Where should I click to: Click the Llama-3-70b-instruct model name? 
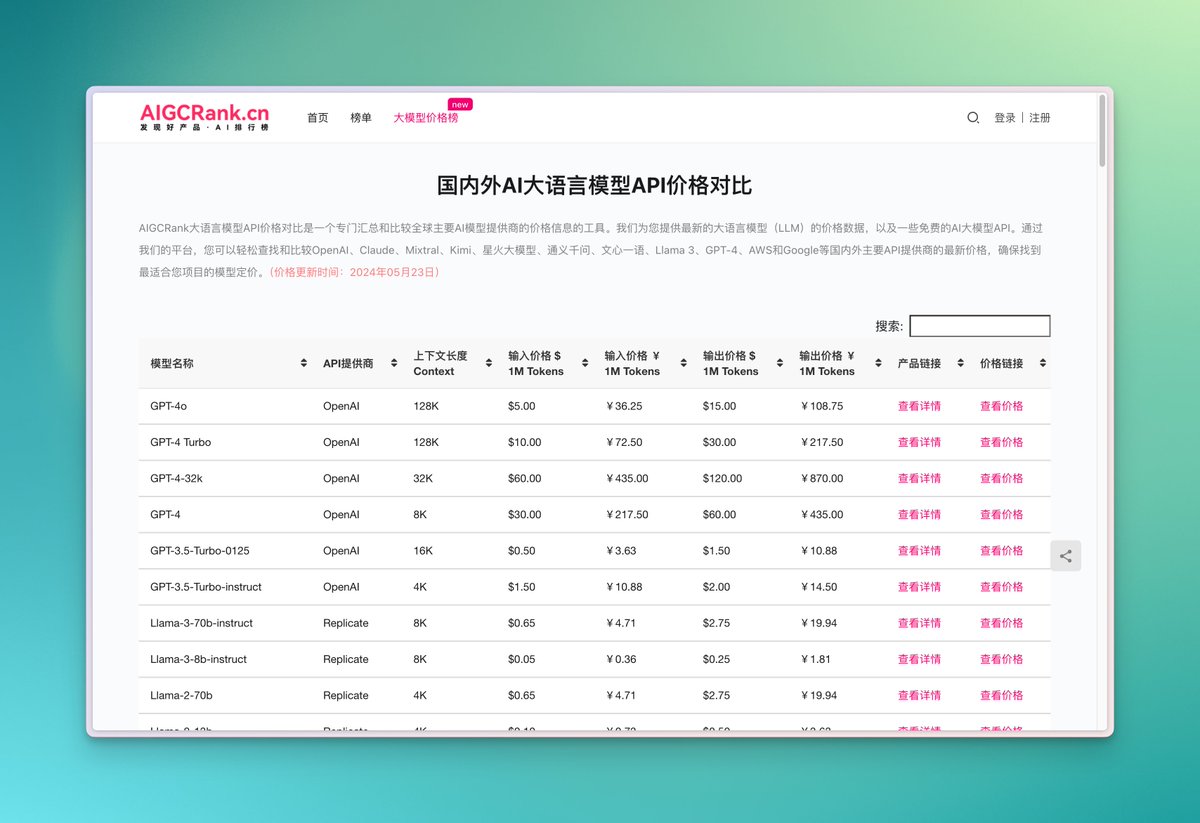(x=201, y=623)
